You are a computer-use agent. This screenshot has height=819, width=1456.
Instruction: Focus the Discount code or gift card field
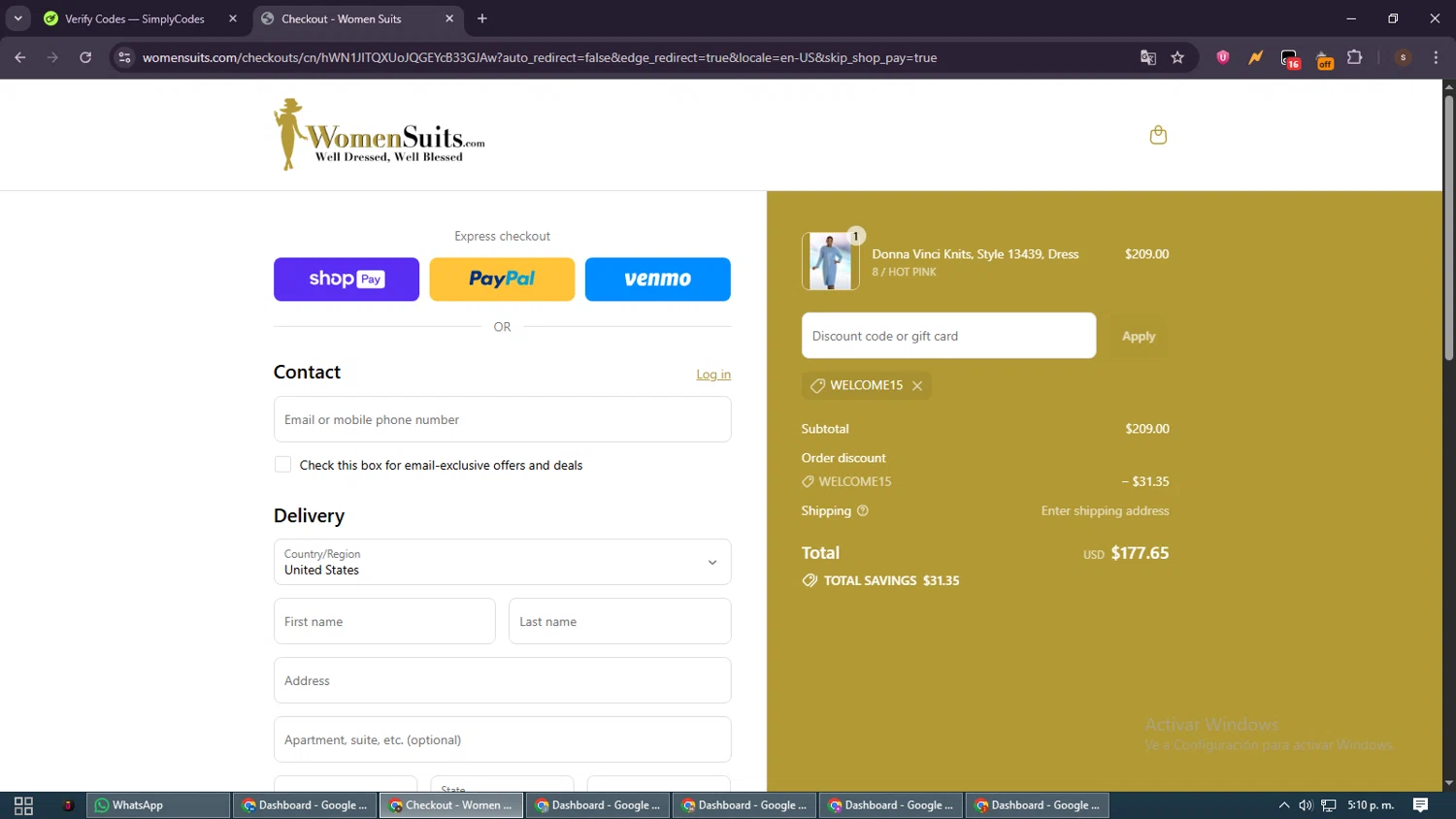[x=948, y=336]
